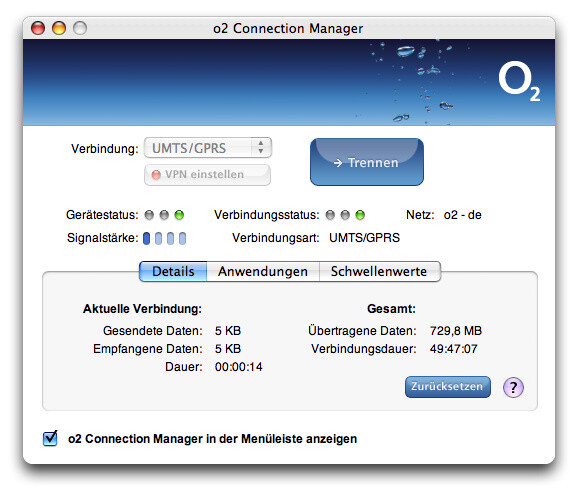
Task: Click the first grey Gerätestatus indicator
Action: click(149, 215)
